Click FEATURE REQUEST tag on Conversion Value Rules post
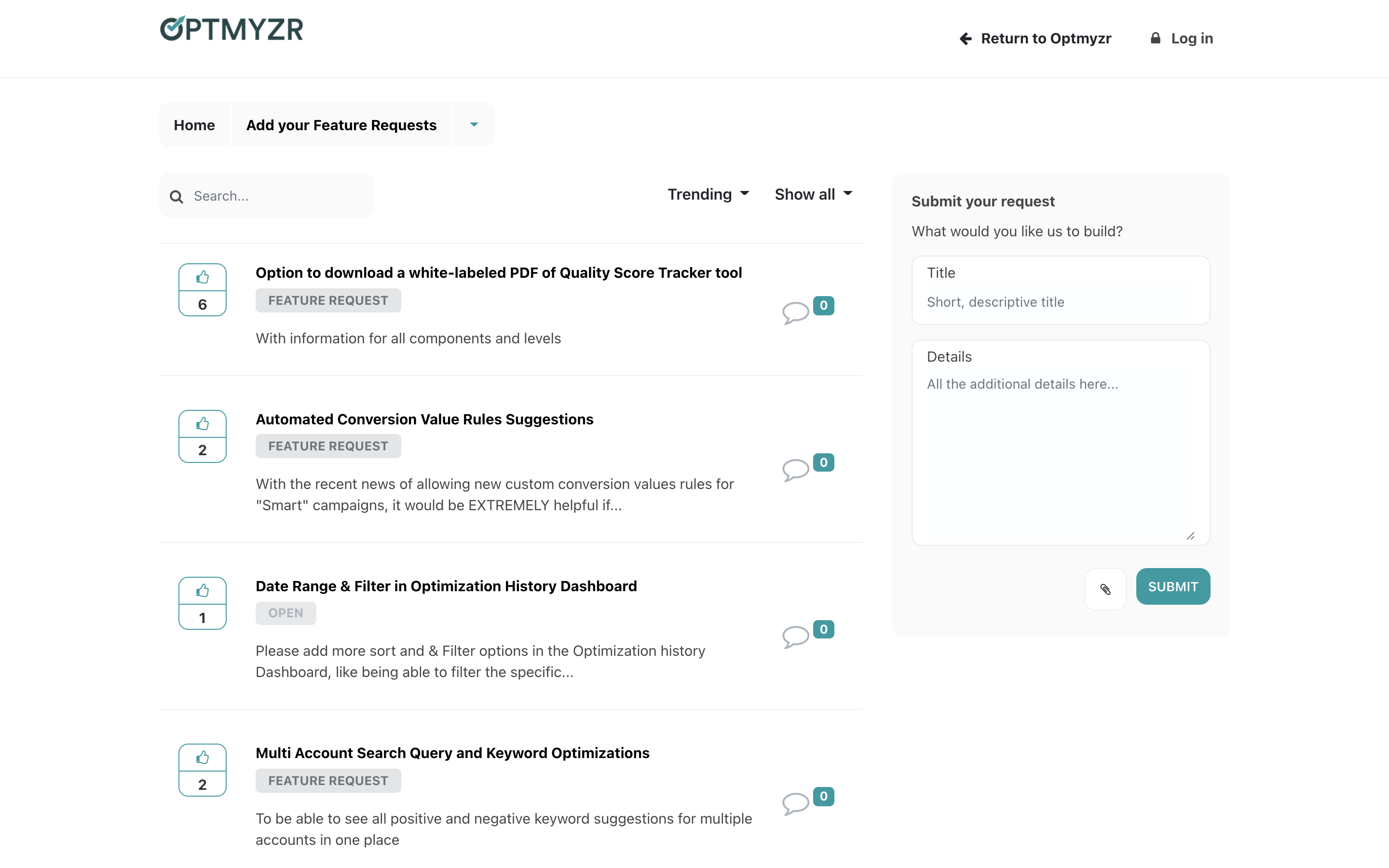 coord(328,446)
